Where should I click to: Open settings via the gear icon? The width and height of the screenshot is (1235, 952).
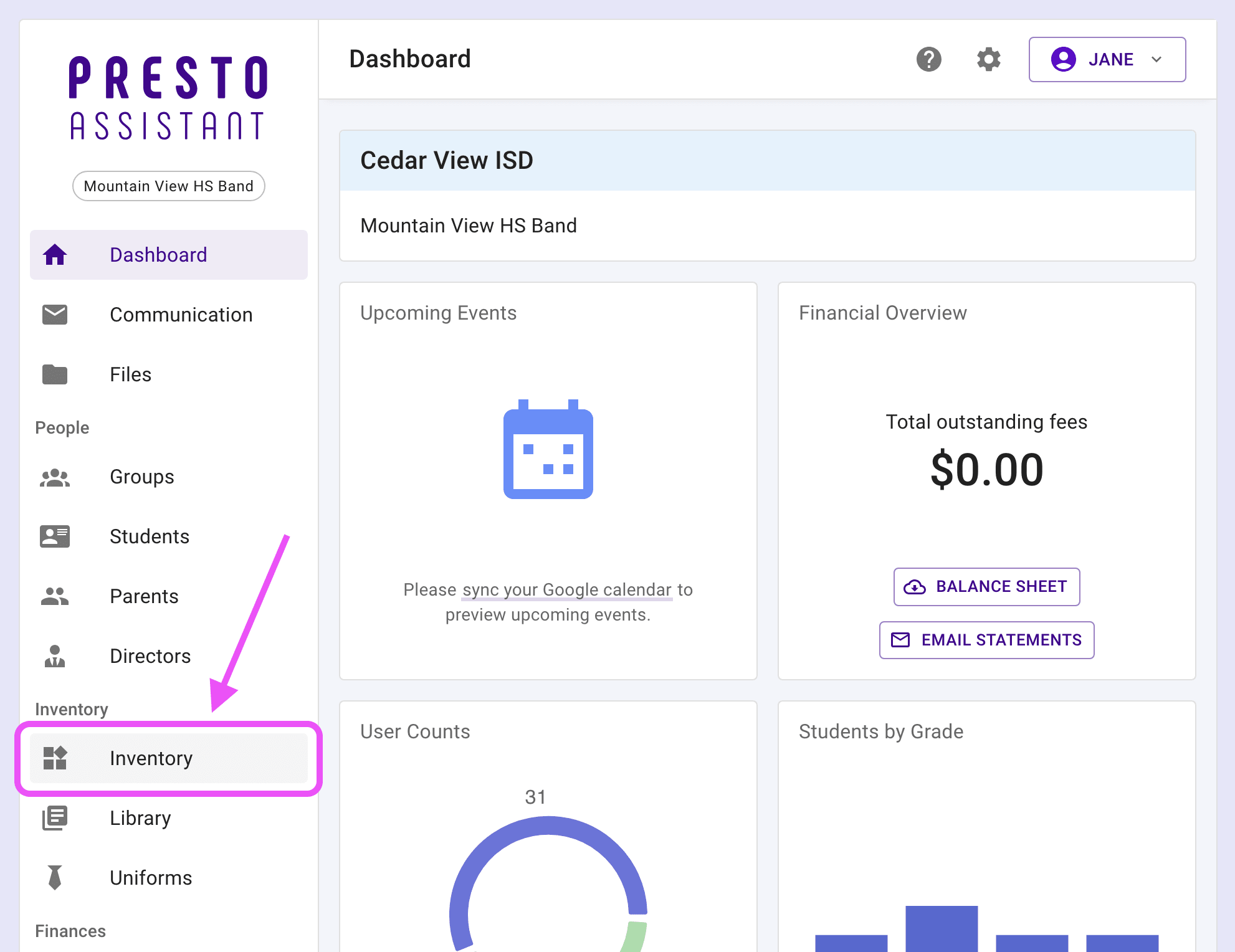(988, 59)
